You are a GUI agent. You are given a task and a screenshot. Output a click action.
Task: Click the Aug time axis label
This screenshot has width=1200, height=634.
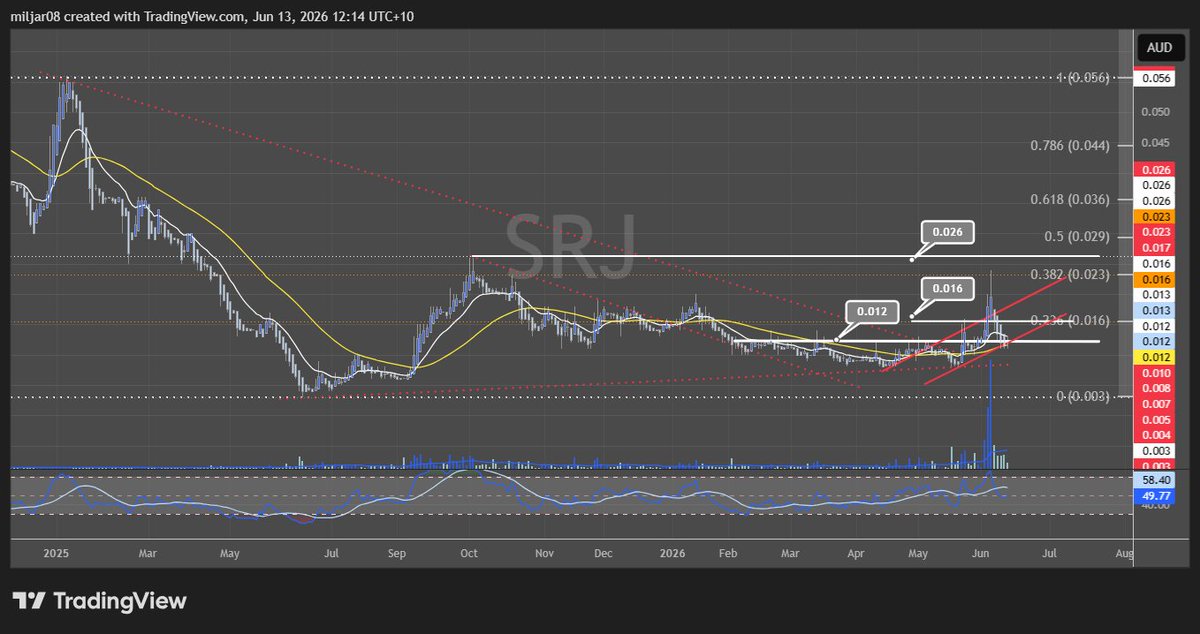[x=1124, y=552]
